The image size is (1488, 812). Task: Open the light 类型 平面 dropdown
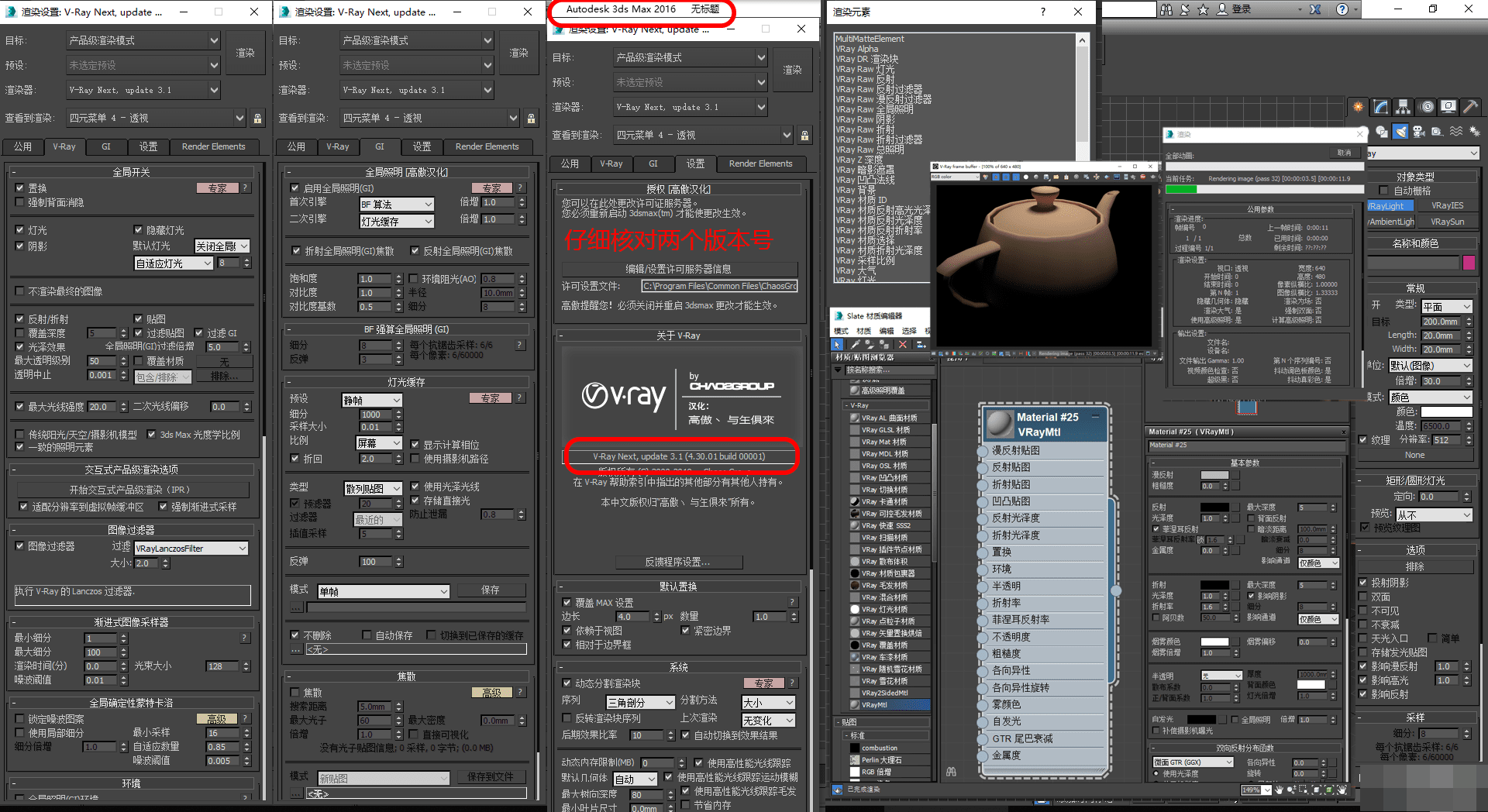(1446, 307)
